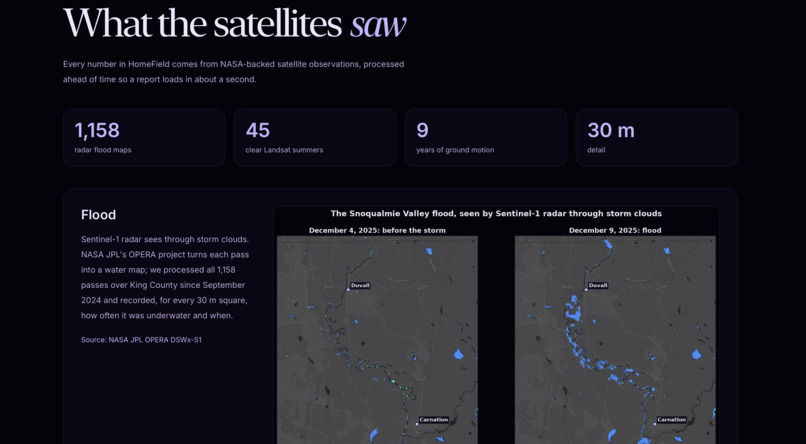The width and height of the screenshot is (806, 444).
Task: Select the 30 m detail card
Action: (x=656, y=137)
